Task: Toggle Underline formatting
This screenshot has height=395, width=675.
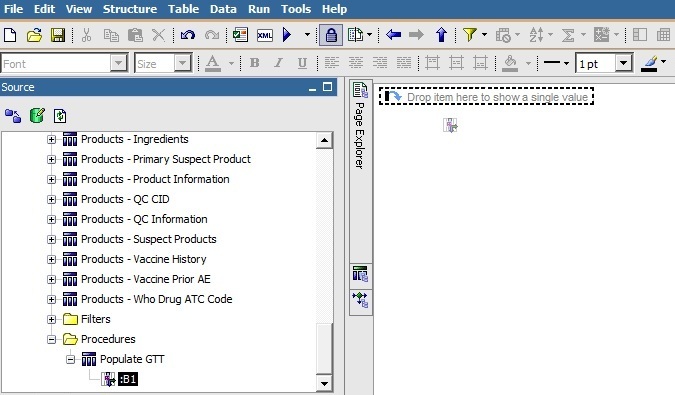Action: coord(303,64)
